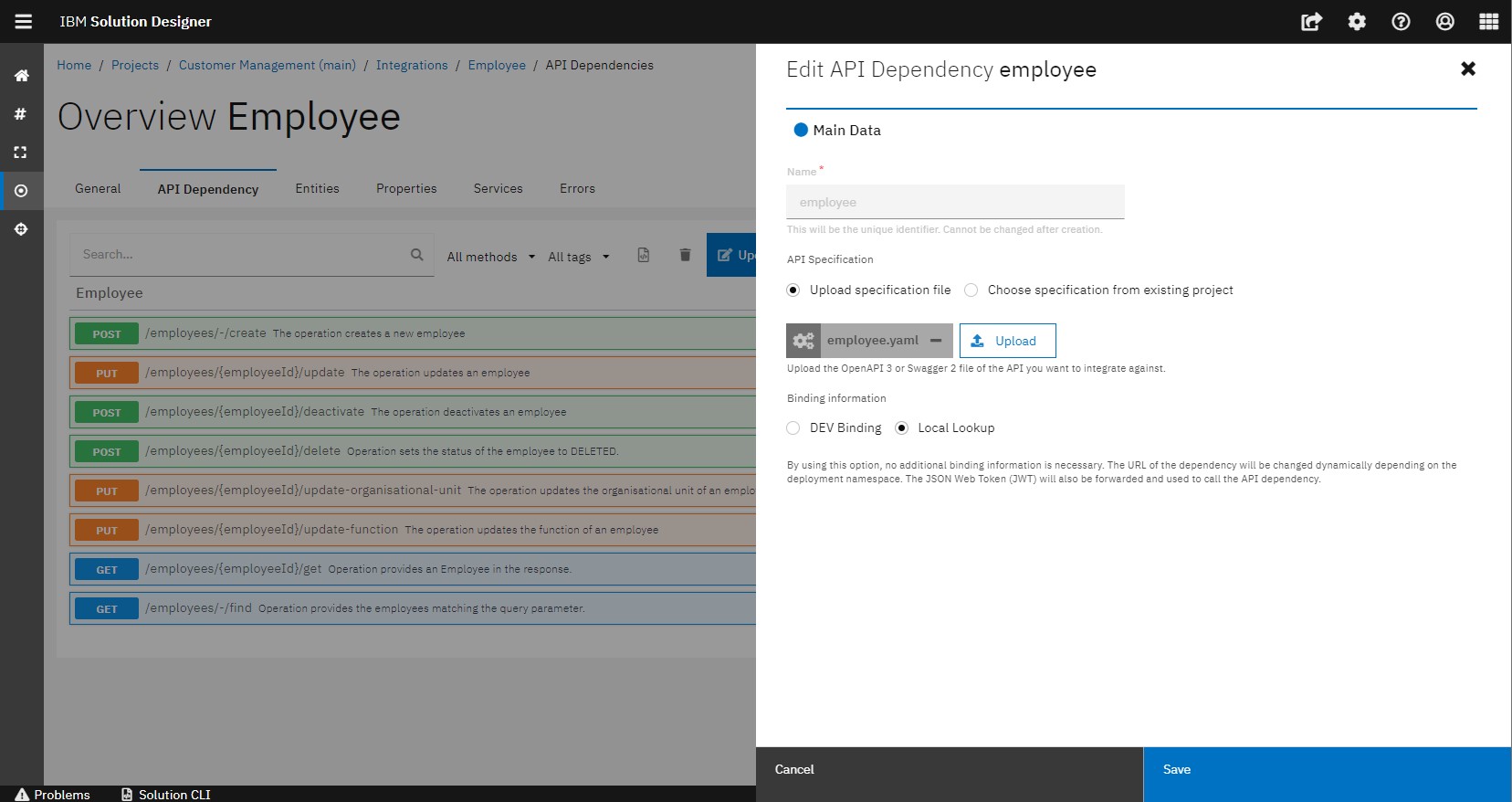Click the Upload button
This screenshot has height=802, width=1512.
click(x=1007, y=341)
